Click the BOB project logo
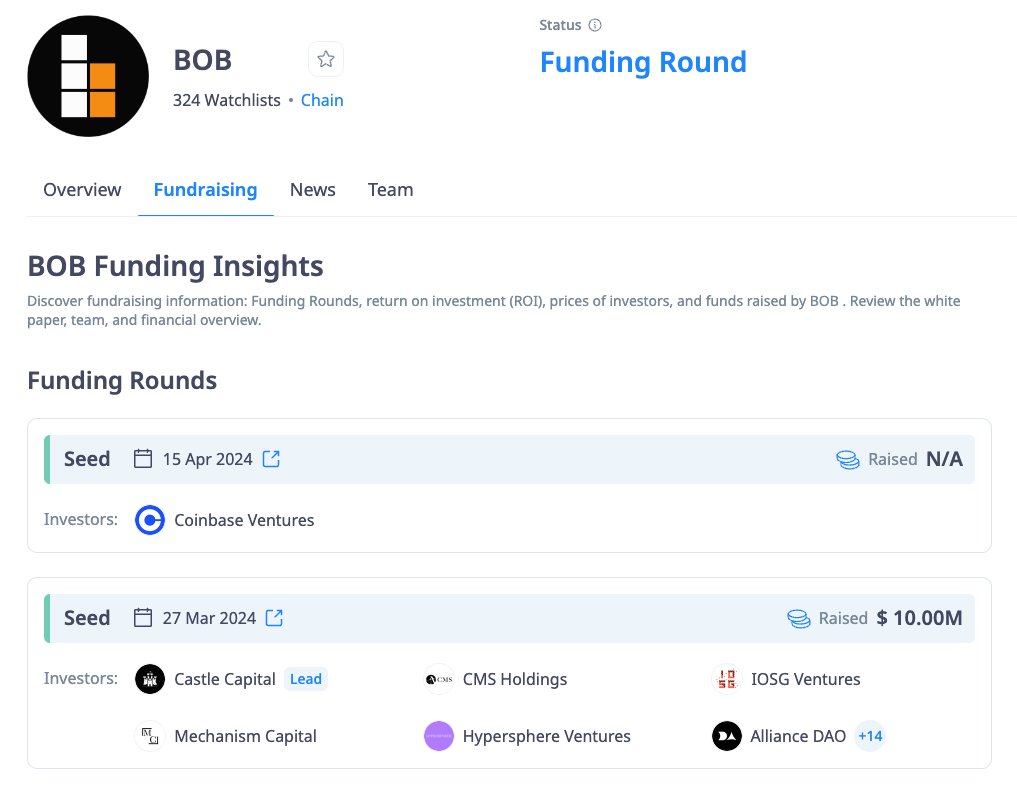The width and height of the screenshot is (1017, 798). (87, 77)
